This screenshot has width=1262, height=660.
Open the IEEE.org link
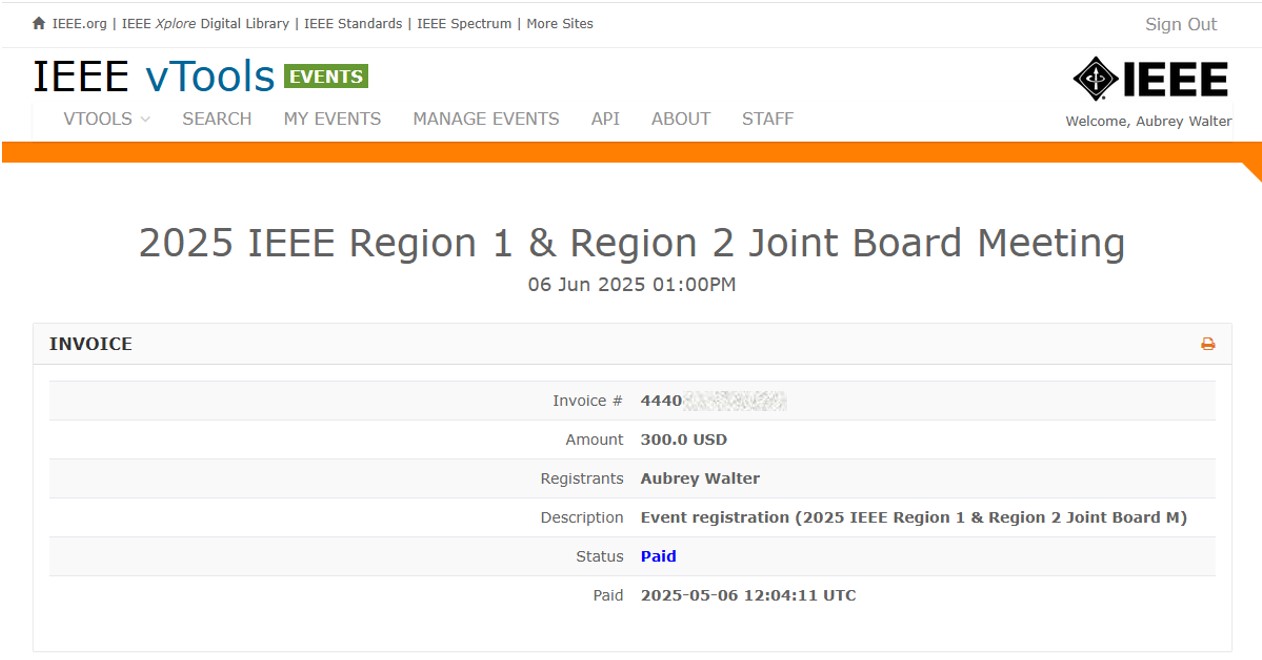pyautogui.click(x=79, y=24)
